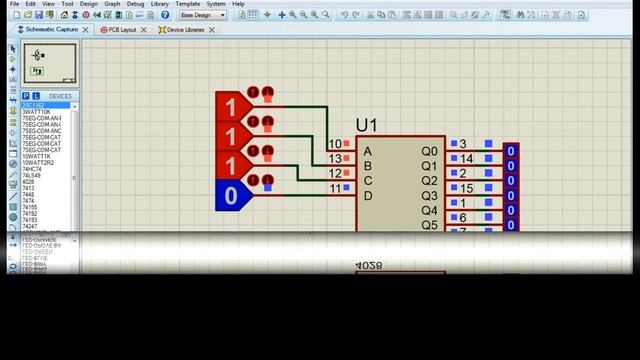The height and width of the screenshot is (360, 640).
Task: Click the False Origin icon
Action: (267, 15)
